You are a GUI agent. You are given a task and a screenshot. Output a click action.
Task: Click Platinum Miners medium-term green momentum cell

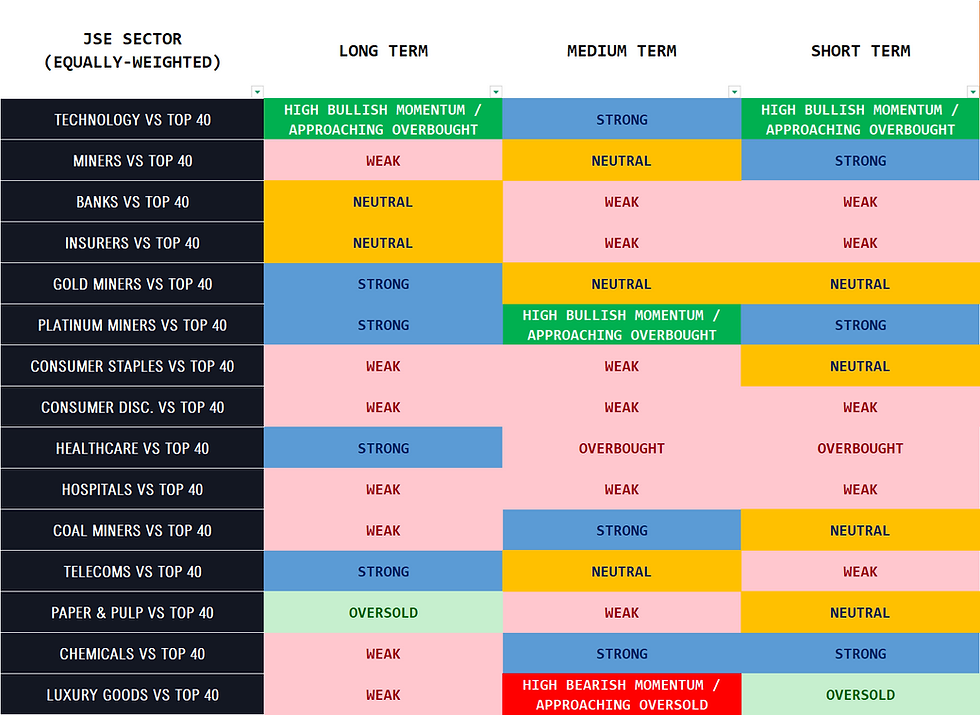pos(621,325)
